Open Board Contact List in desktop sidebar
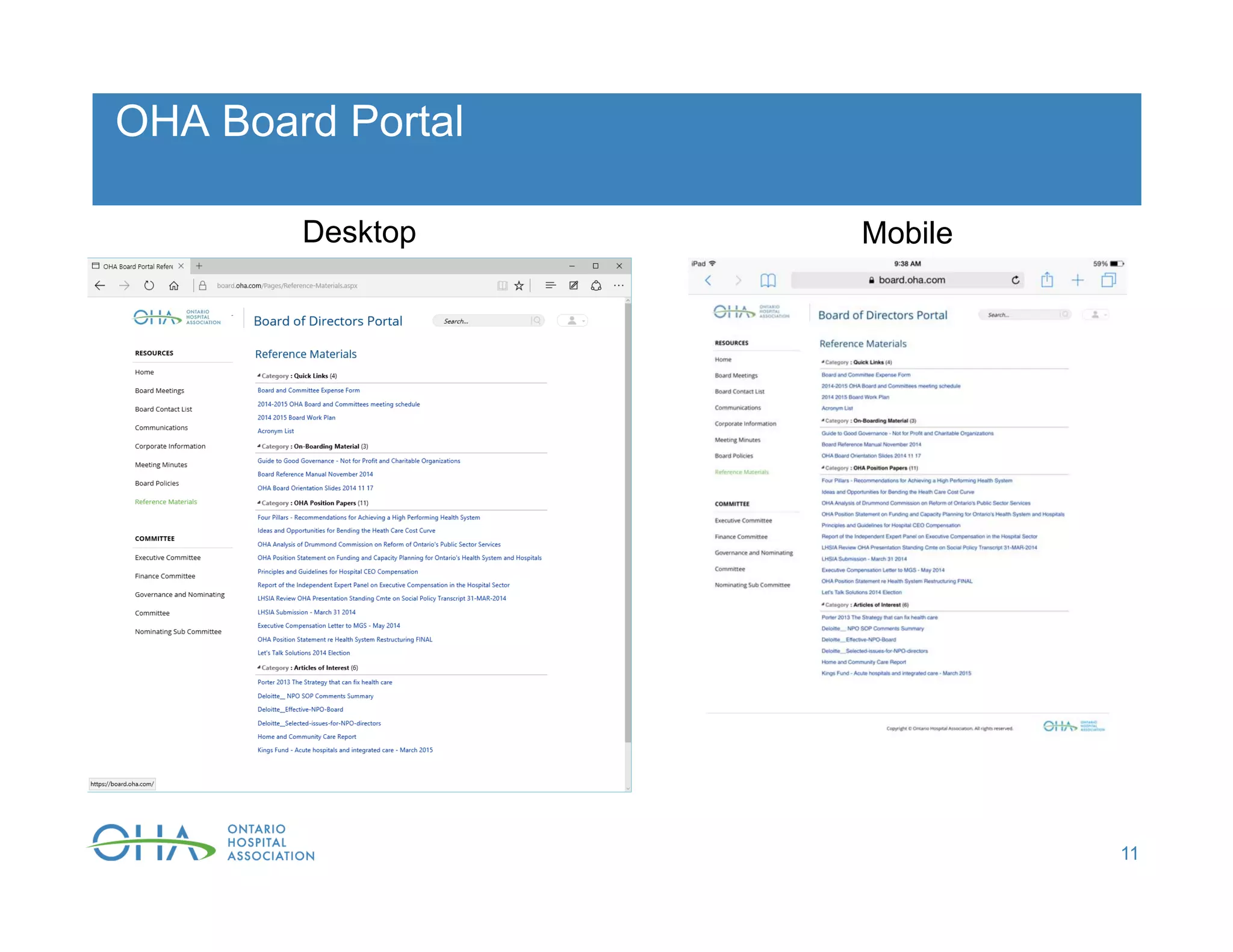 click(163, 409)
